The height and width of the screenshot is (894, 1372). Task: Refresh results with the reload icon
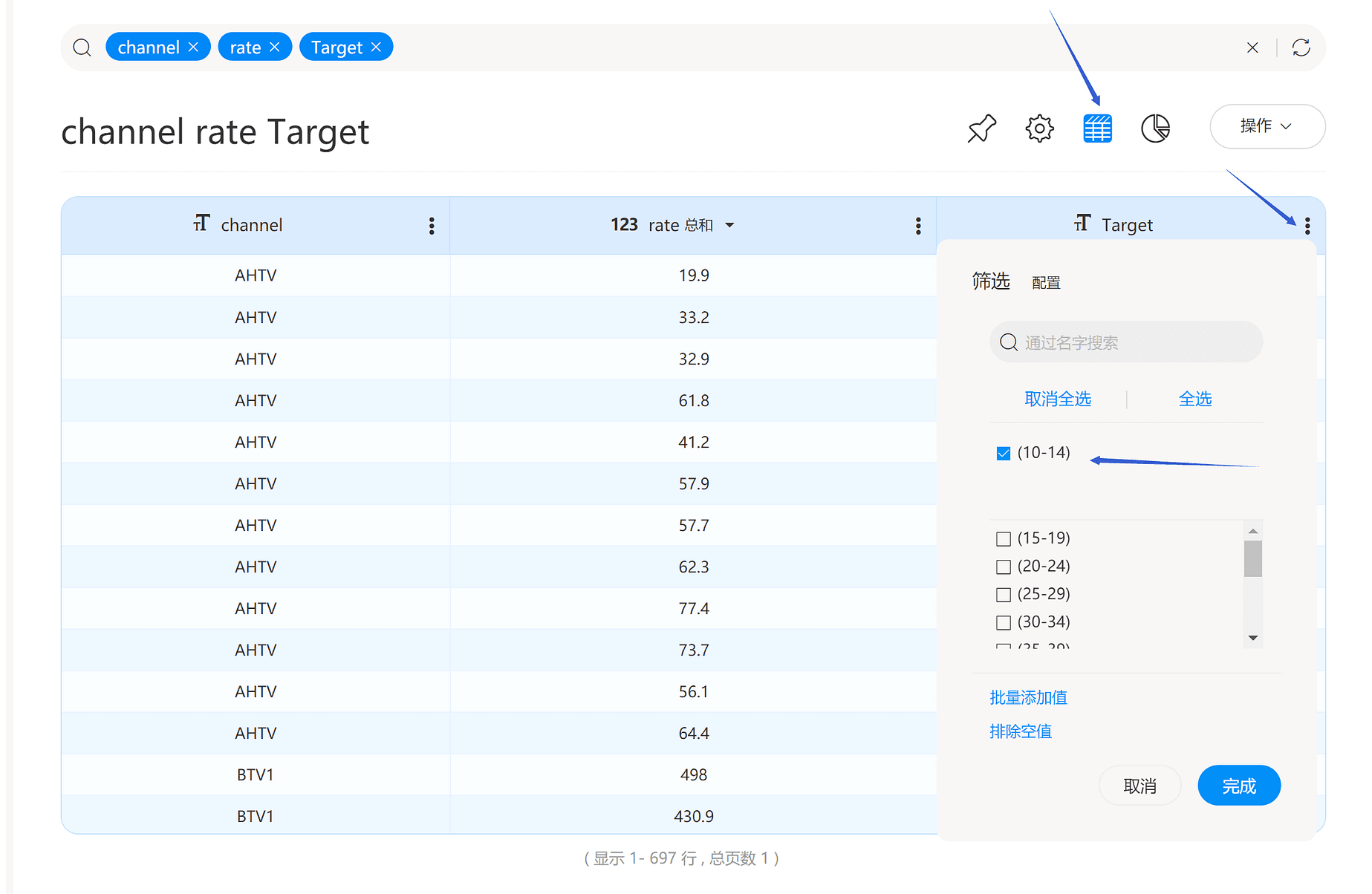pyautogui.click(x=1301, y=48)
